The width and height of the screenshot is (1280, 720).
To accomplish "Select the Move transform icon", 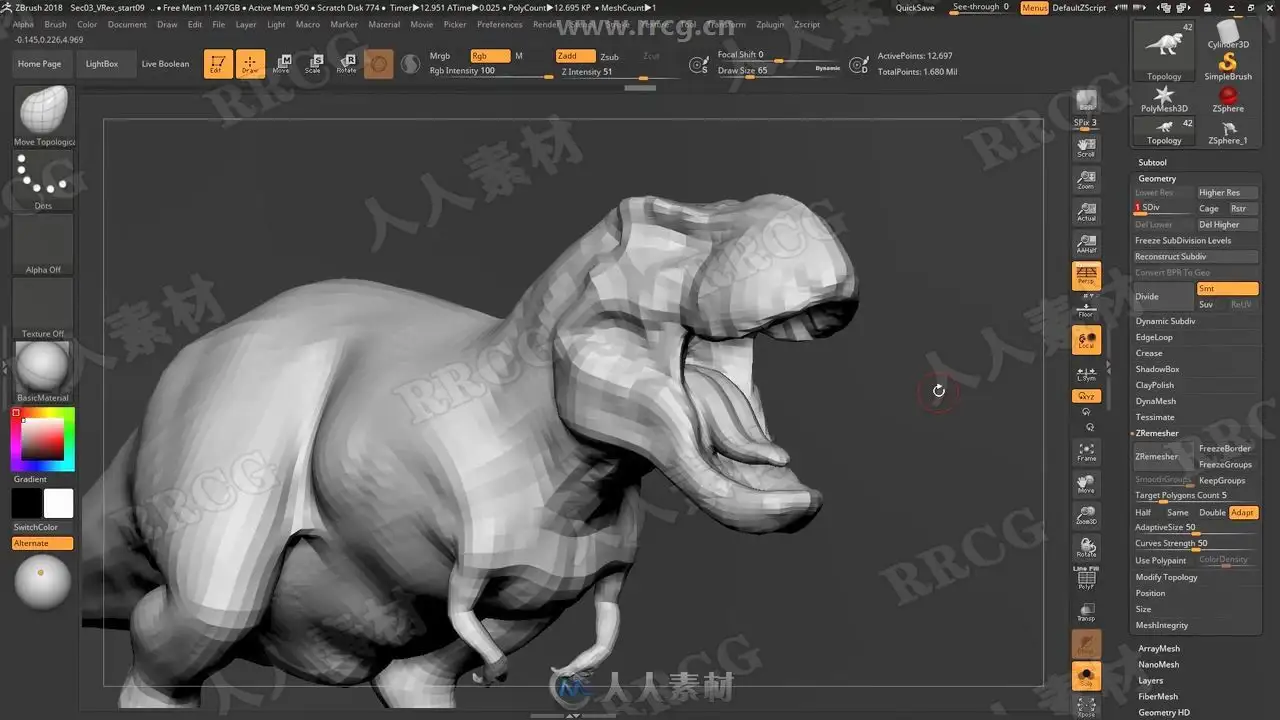I will (x=282, y=64).
